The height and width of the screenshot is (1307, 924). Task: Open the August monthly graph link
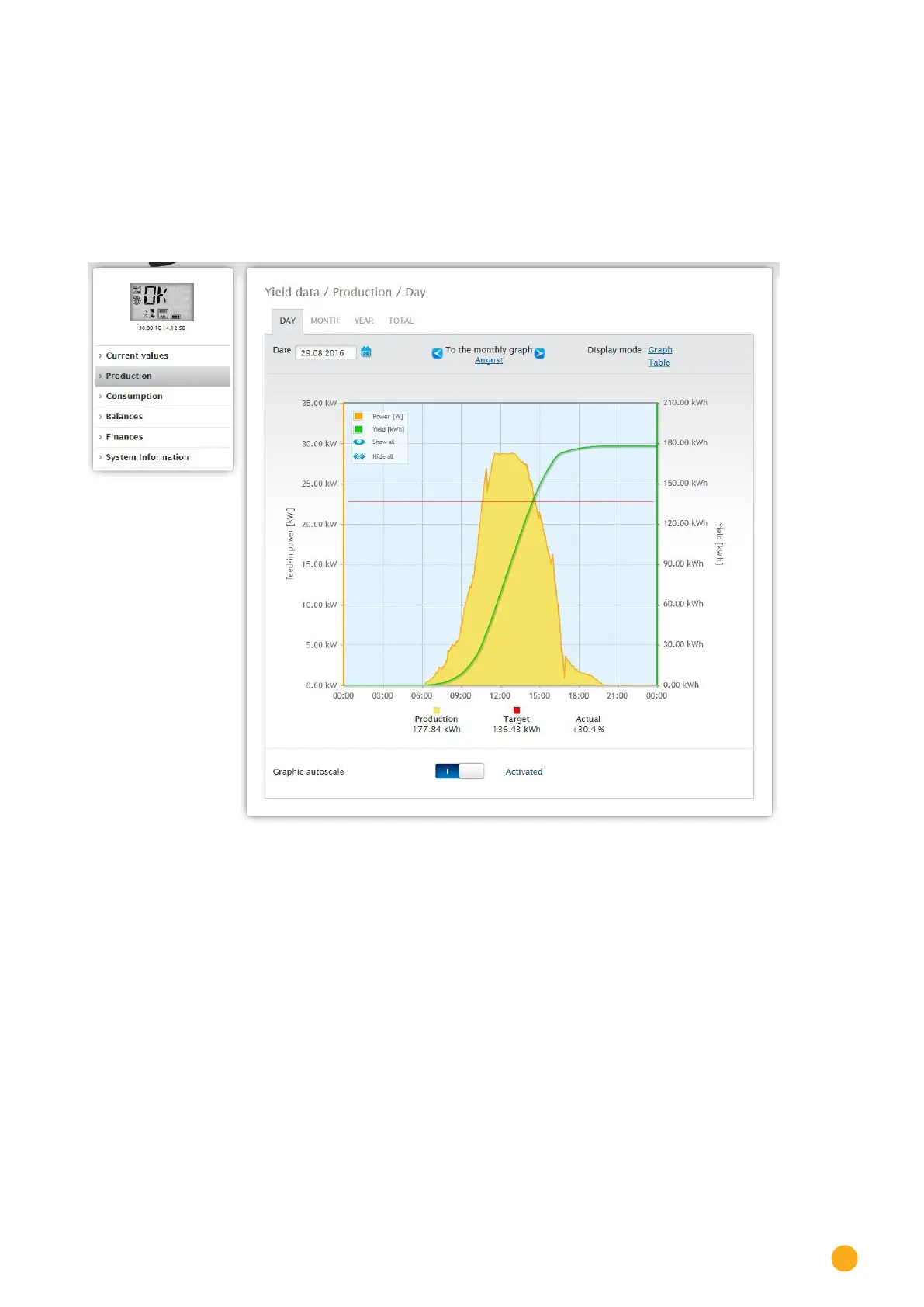click(x=489, y=360)
